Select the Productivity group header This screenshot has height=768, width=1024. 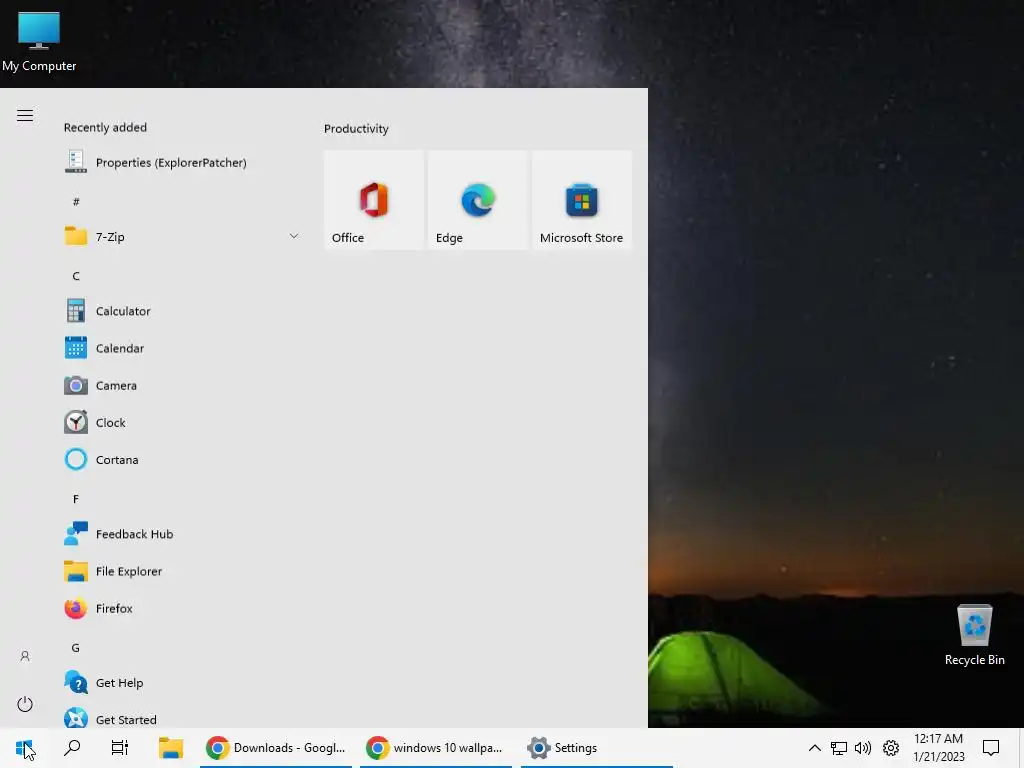point(356,129)
